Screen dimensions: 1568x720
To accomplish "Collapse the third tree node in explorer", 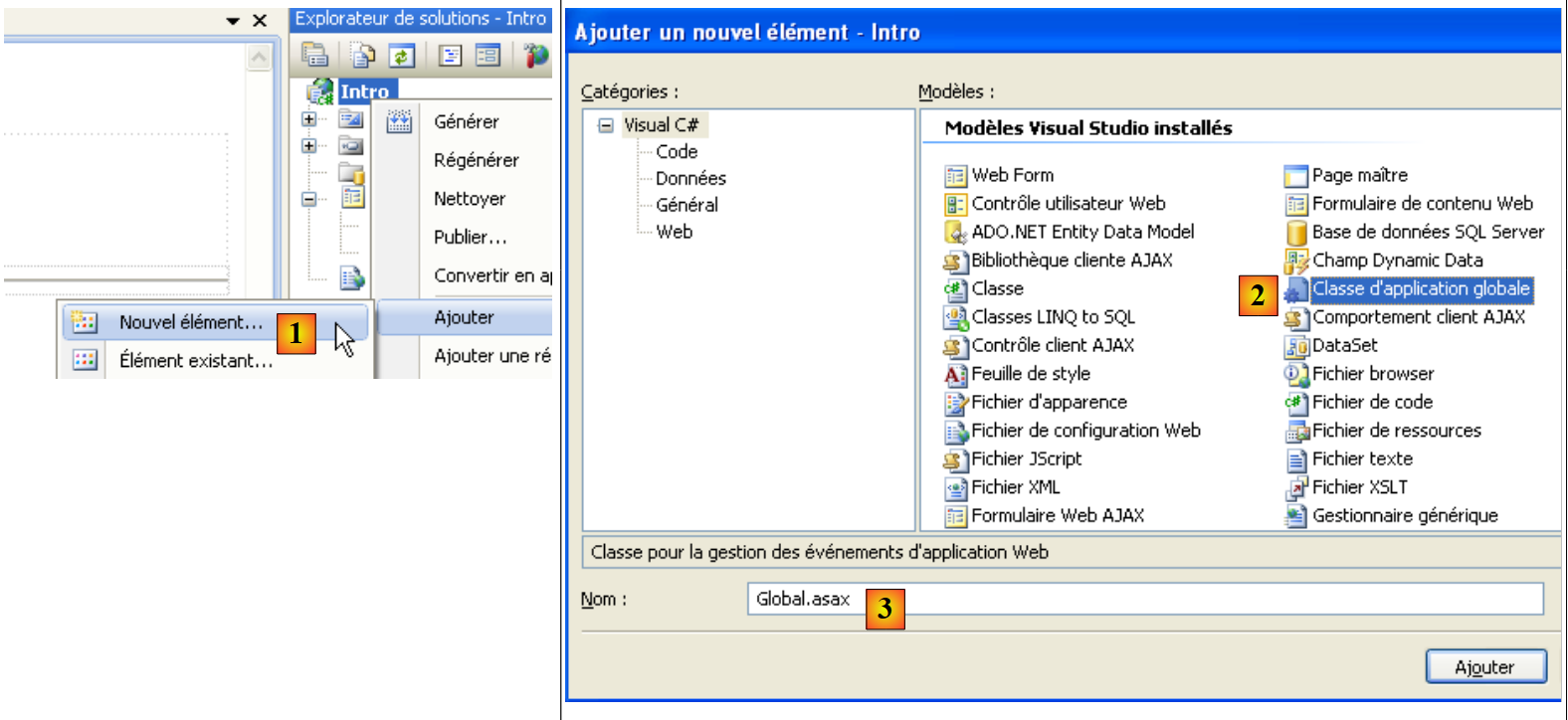I will [x=309, y=199].
